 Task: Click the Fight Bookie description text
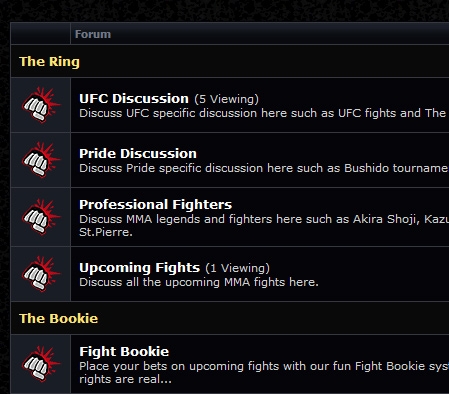[x=264, y=373]
